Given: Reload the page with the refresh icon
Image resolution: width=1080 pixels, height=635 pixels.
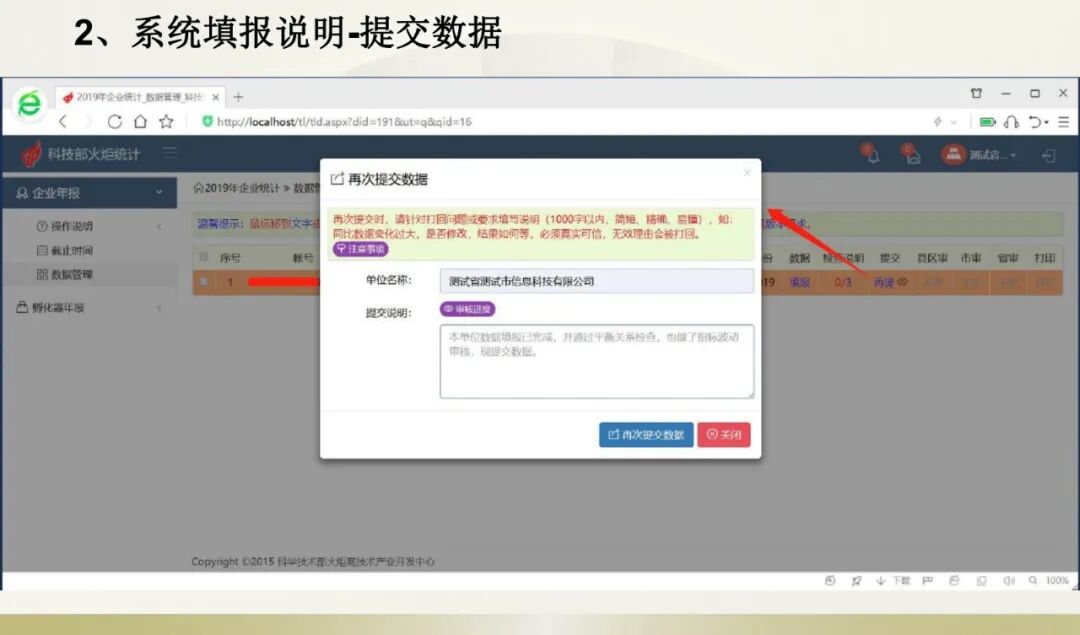Looking at the screenshot, I should coord(114,122).
